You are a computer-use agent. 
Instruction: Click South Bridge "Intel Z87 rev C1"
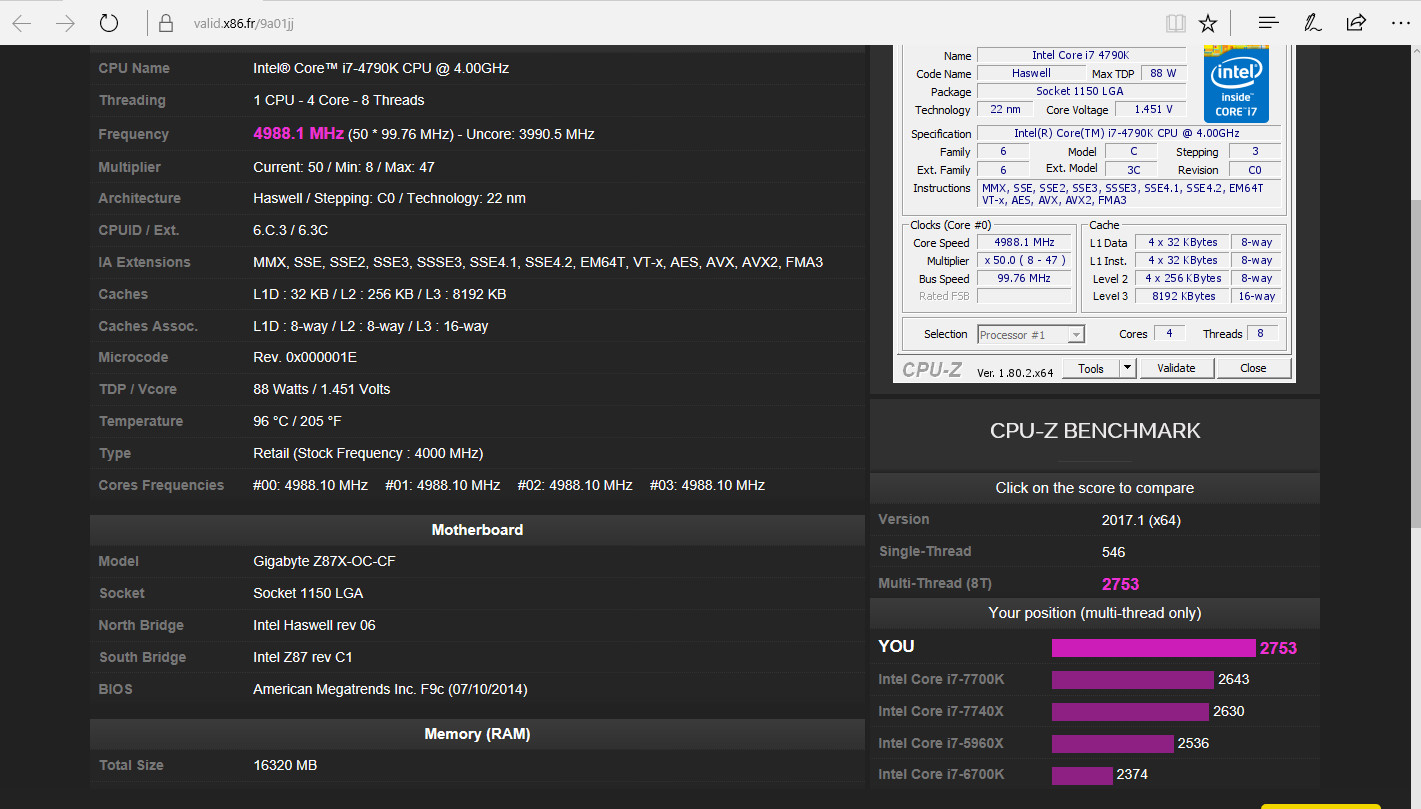(303, 657)
